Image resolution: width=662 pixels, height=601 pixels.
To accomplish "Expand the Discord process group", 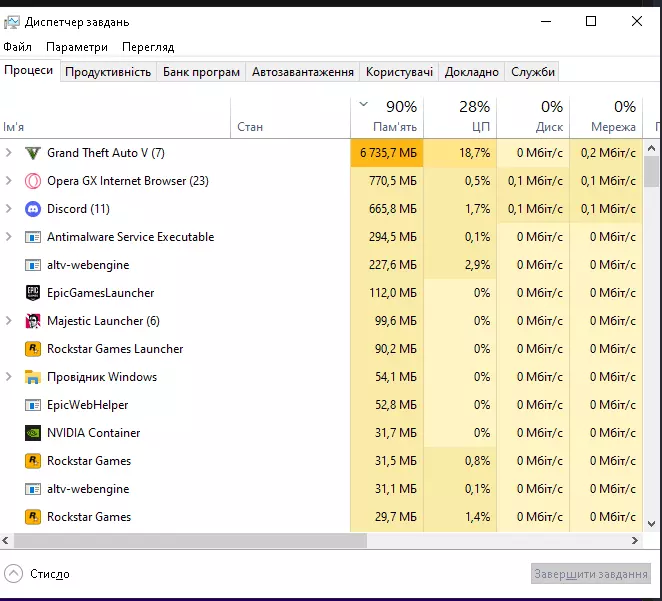I will [x=8, y=209].
